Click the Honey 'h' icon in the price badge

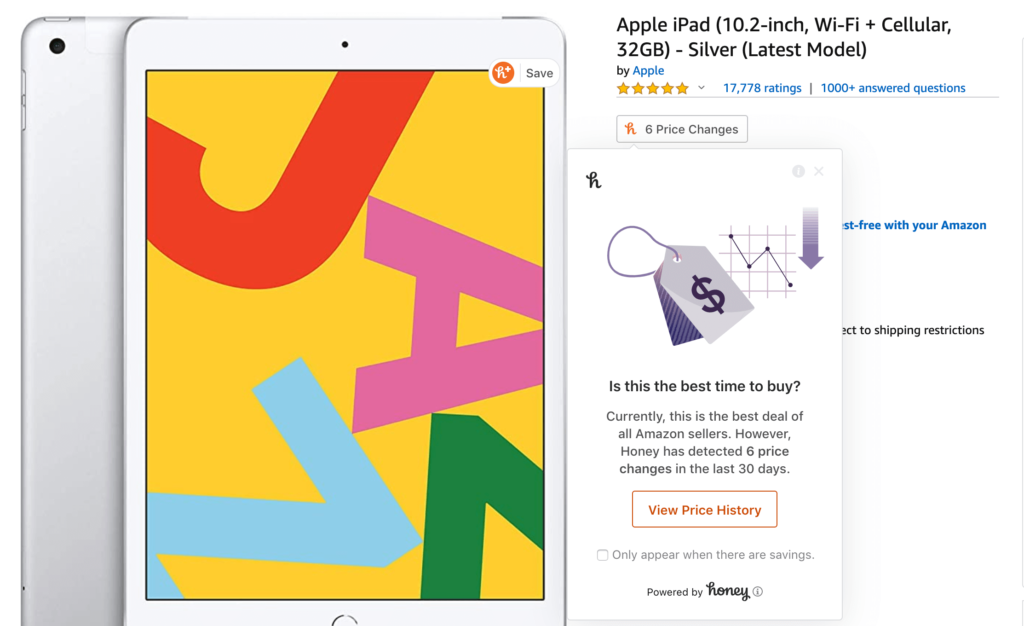point(630,129)
